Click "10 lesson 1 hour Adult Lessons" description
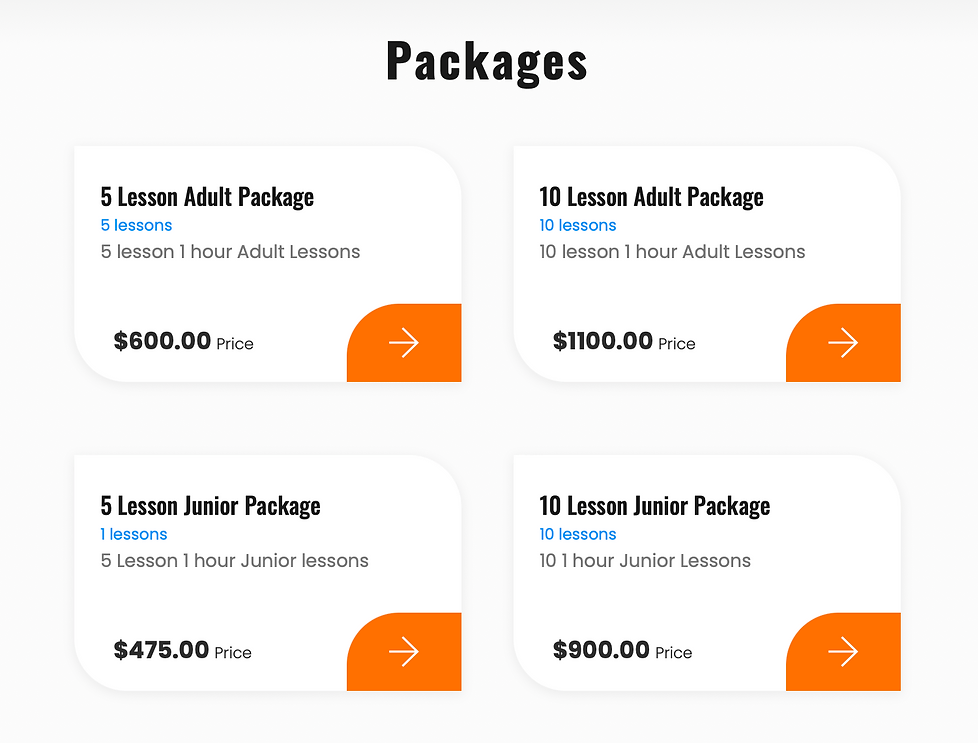 click(672, 252)
